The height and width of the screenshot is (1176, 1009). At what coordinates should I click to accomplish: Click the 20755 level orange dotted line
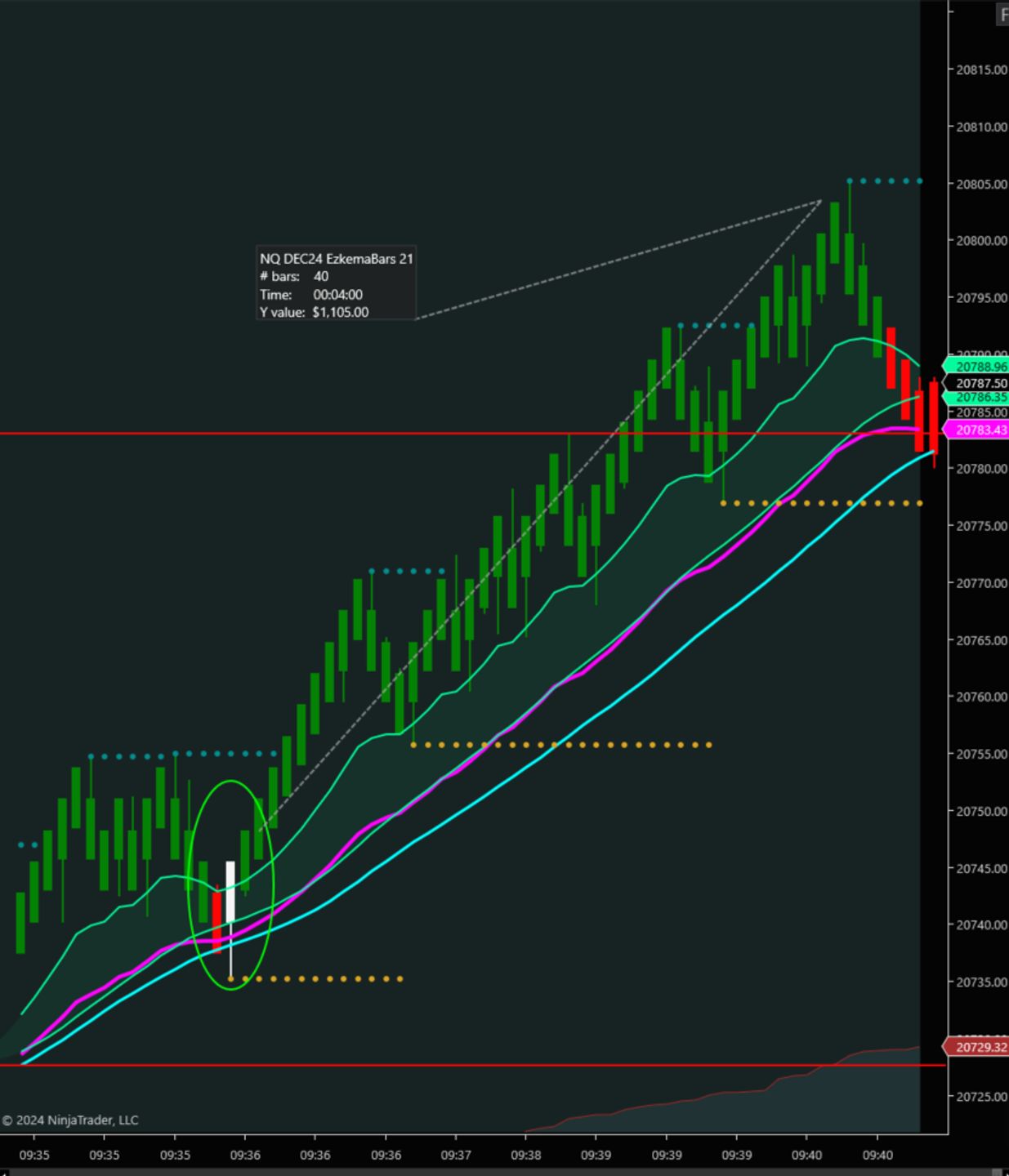pyautogui.click(x=561, y=745)
